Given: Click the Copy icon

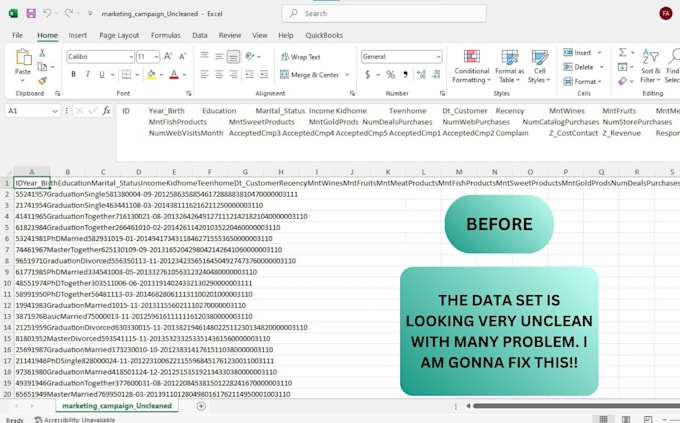Looking at the screenshot, I should [42, 67].
